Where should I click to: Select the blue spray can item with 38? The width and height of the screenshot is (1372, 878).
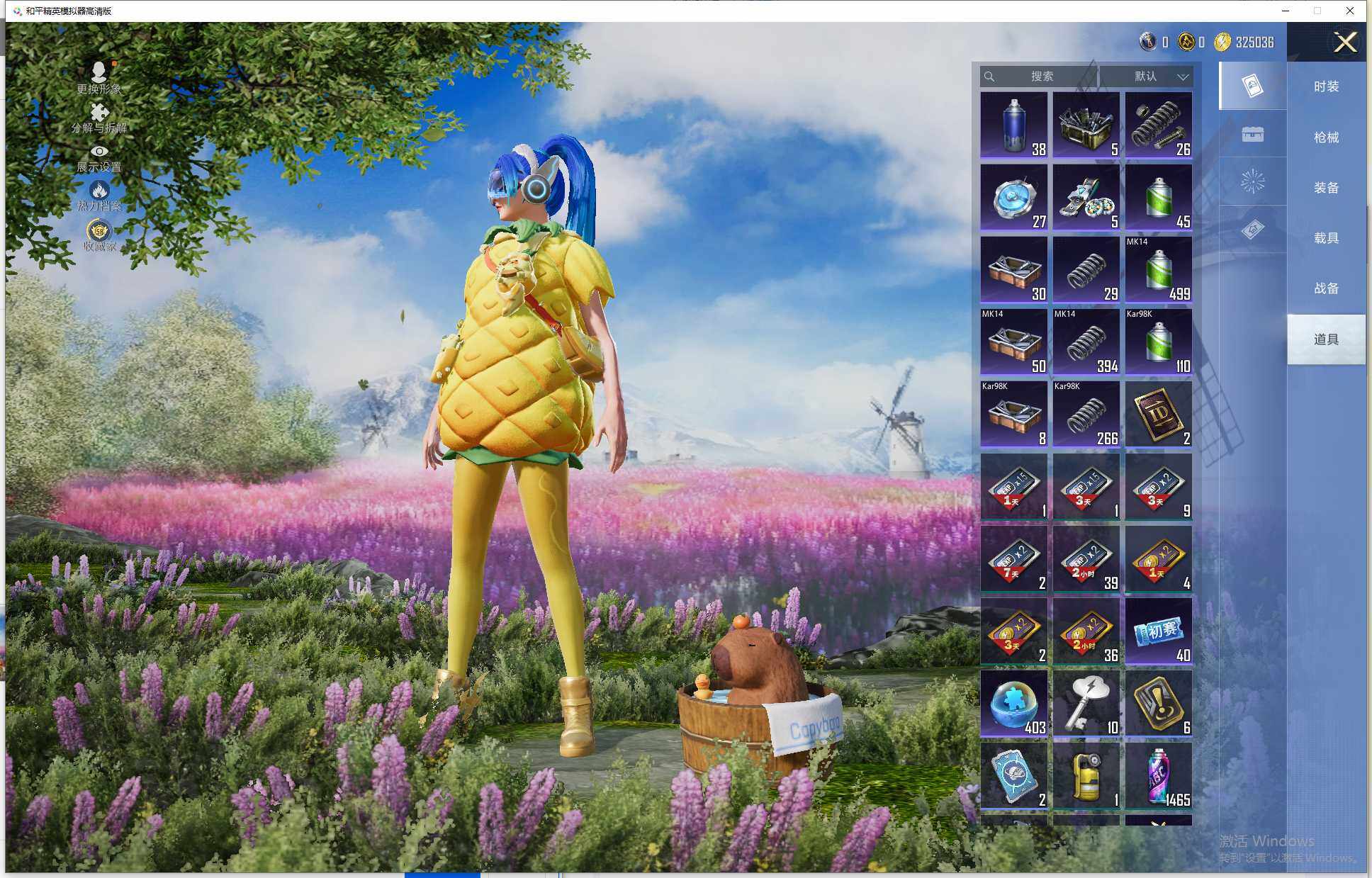point(1013,125)
